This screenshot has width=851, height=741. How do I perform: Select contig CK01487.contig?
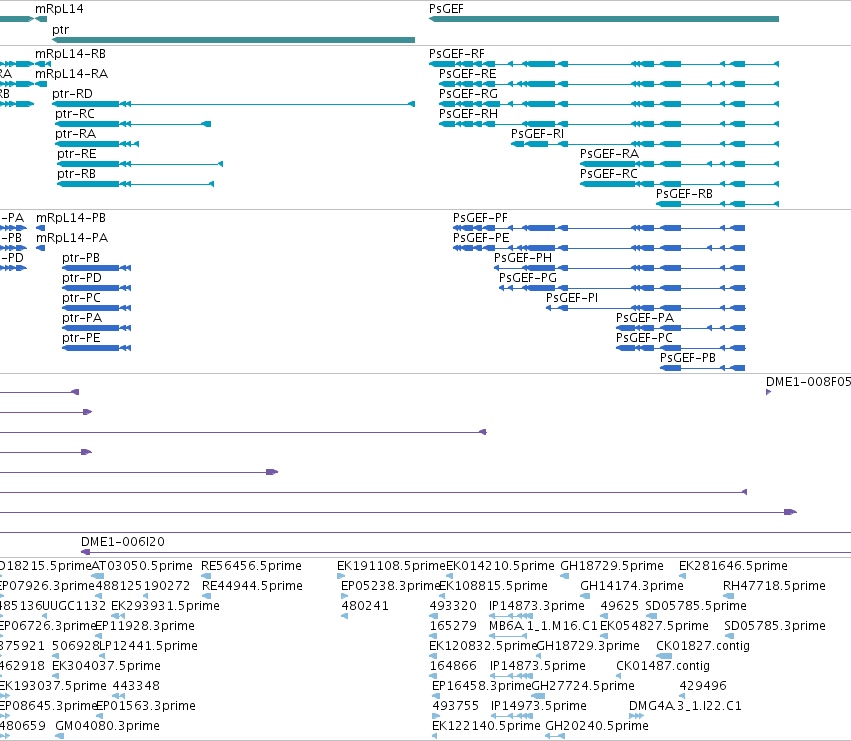point(620,676)
